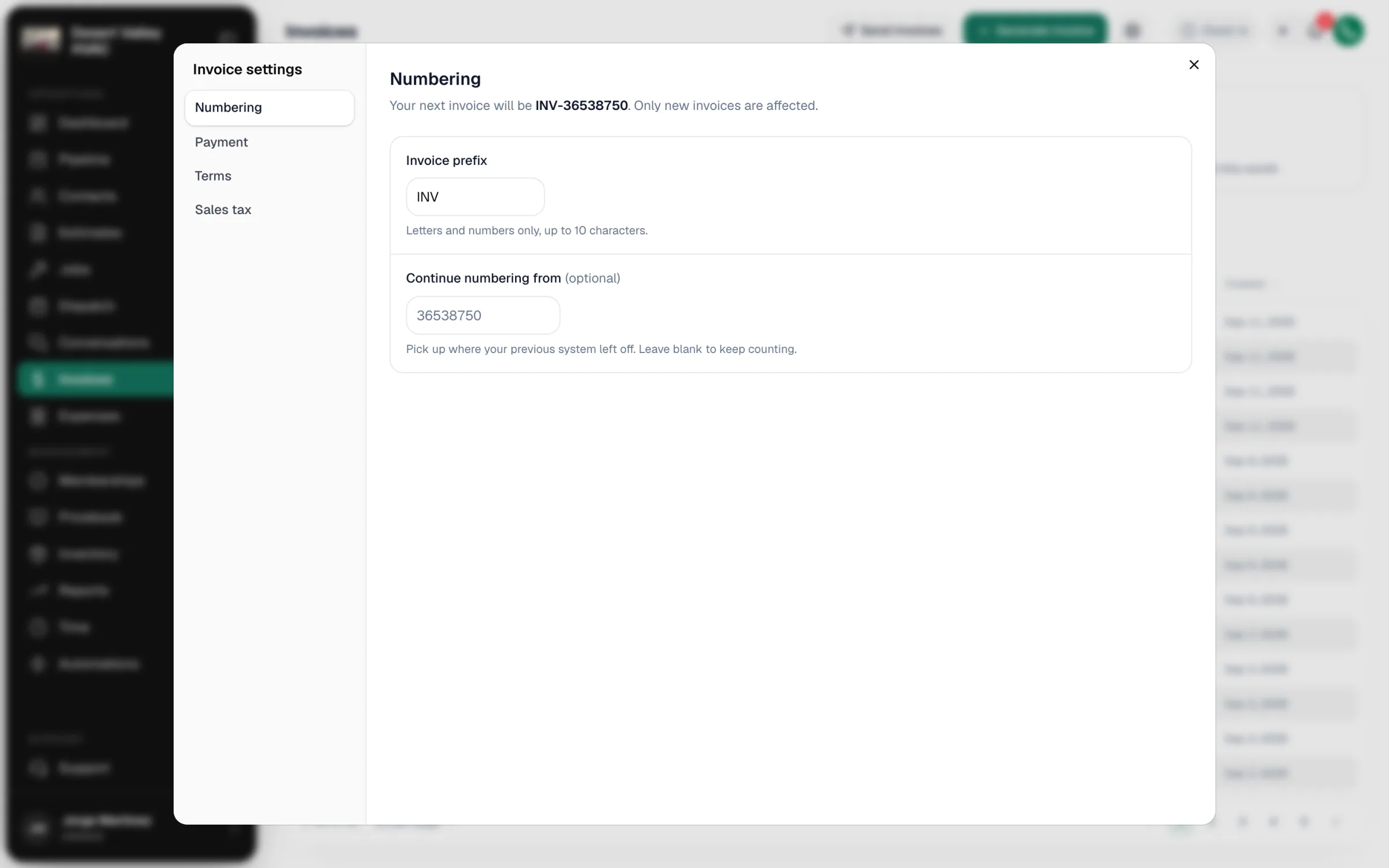This screenshot has width=1389, height=868.
Task: Edit the Invoice prefix field
Action: click(x=475, y=197)
